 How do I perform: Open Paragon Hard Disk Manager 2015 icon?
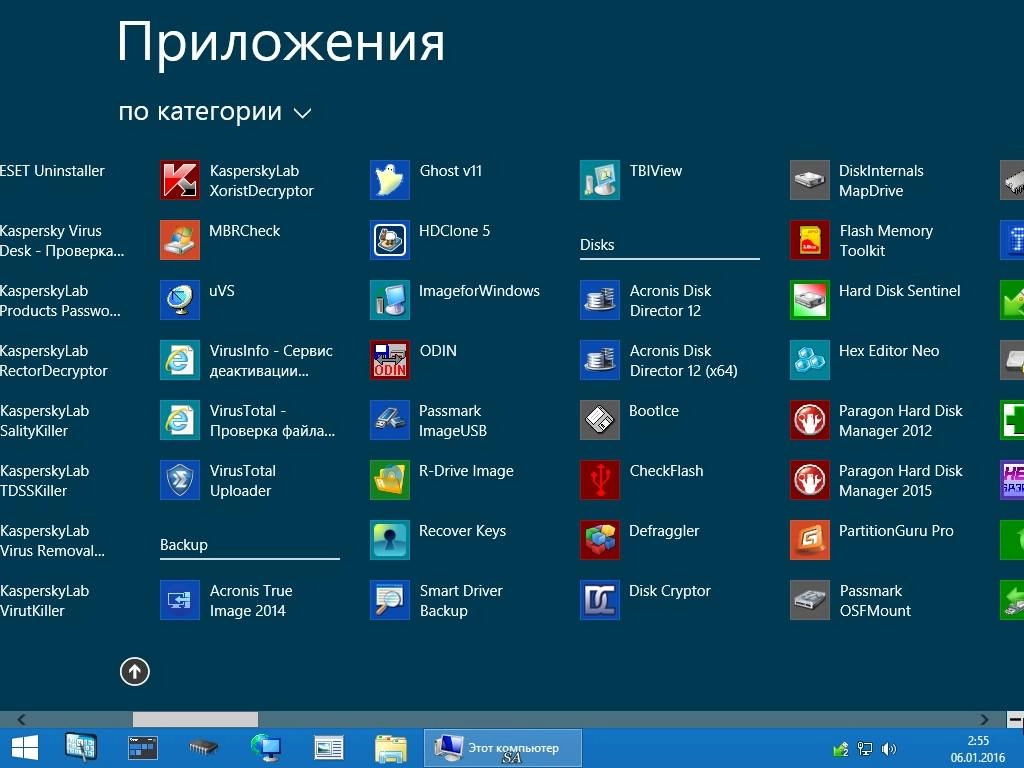coord(810,481)
